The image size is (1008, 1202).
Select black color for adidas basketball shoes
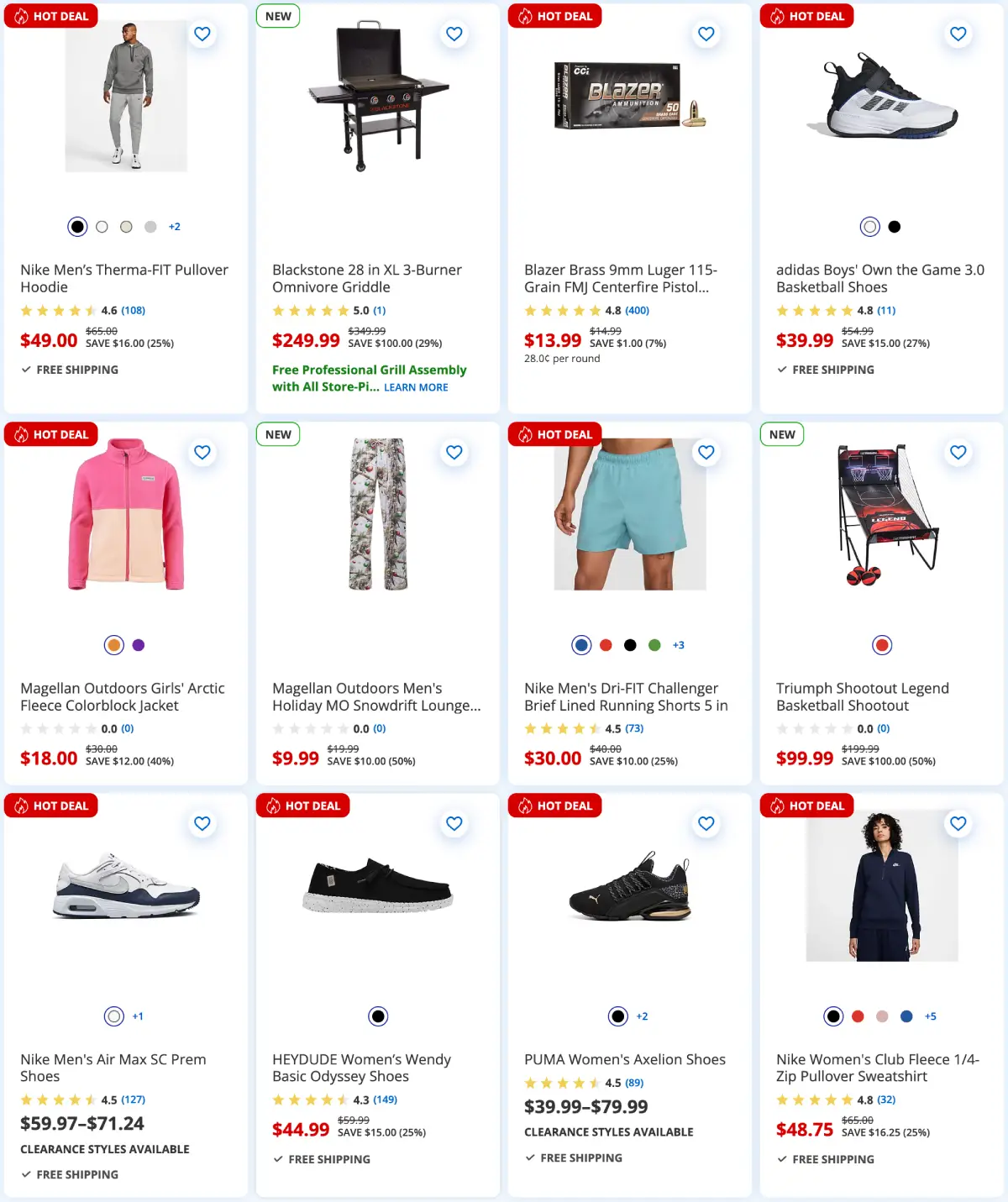(895, 227)
